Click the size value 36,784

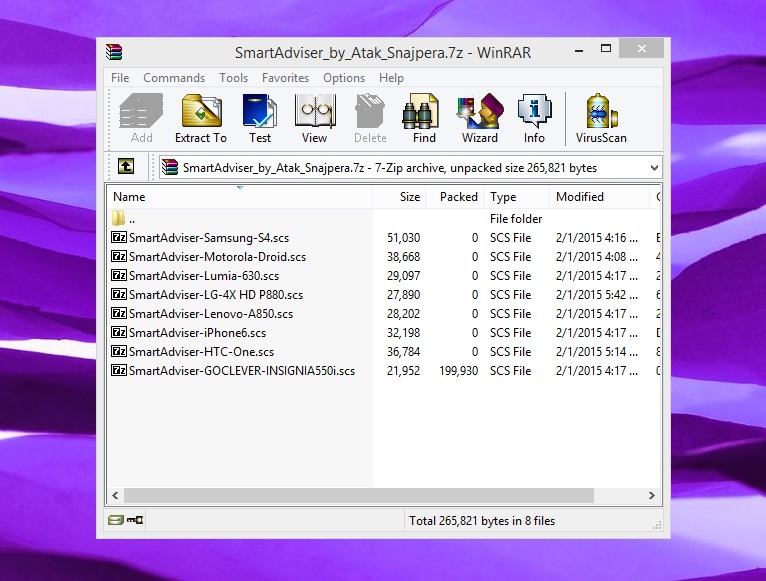(404, 352)
